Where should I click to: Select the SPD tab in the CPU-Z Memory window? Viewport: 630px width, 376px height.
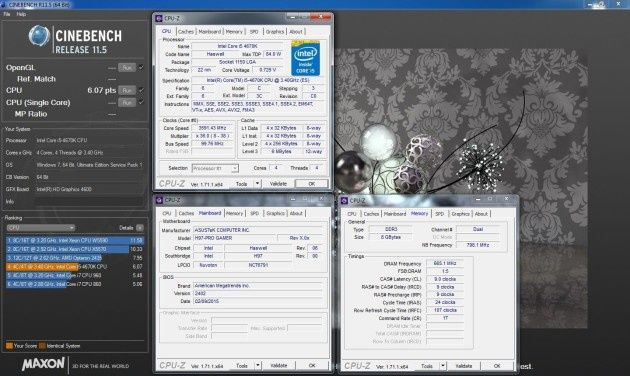(440, 214)
